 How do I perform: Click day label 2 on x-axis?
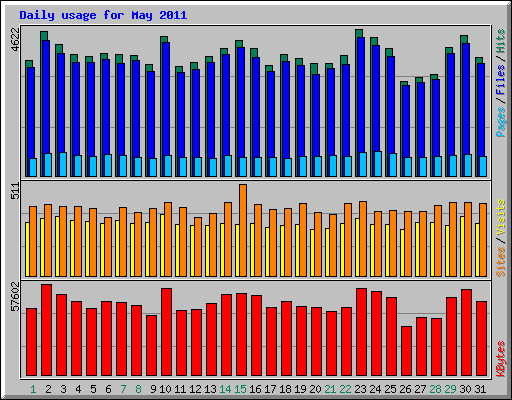pos(48,389)
